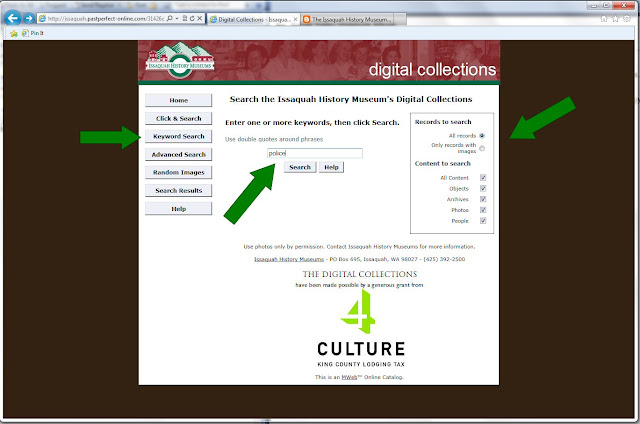Open the address bar dropdown arrow
This screenshot has width=640, height=424.
(177, 18)
